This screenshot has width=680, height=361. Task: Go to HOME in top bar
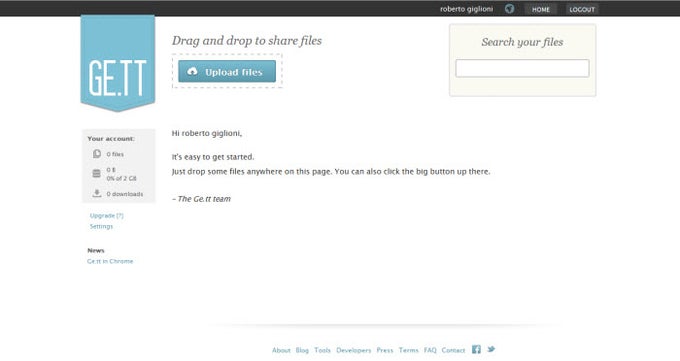[x=541, y=9]
